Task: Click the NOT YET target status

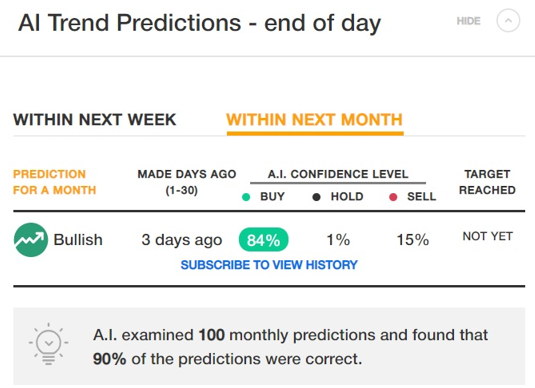Action: 488,236
